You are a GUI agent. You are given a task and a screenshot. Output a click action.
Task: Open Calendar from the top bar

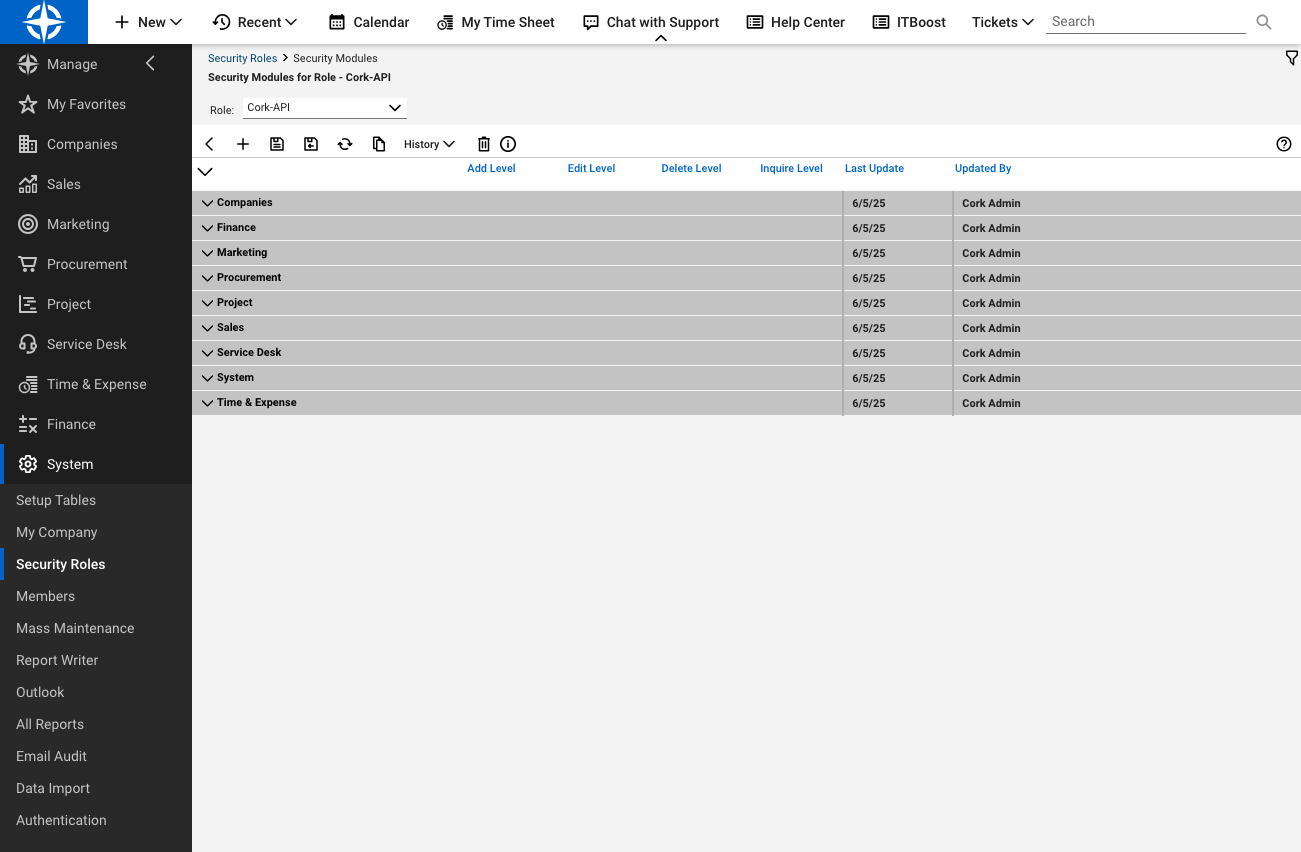tap(369, 22)
